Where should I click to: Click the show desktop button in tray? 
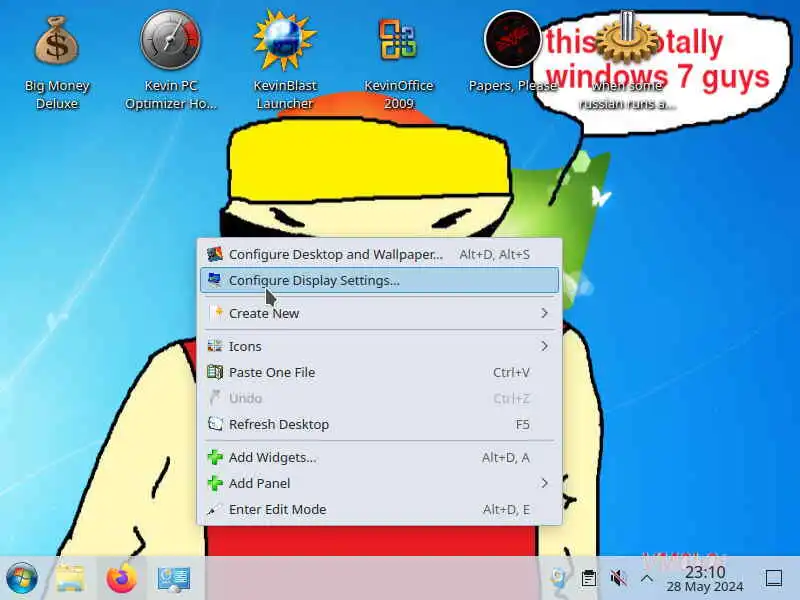[x=774, y=579]
